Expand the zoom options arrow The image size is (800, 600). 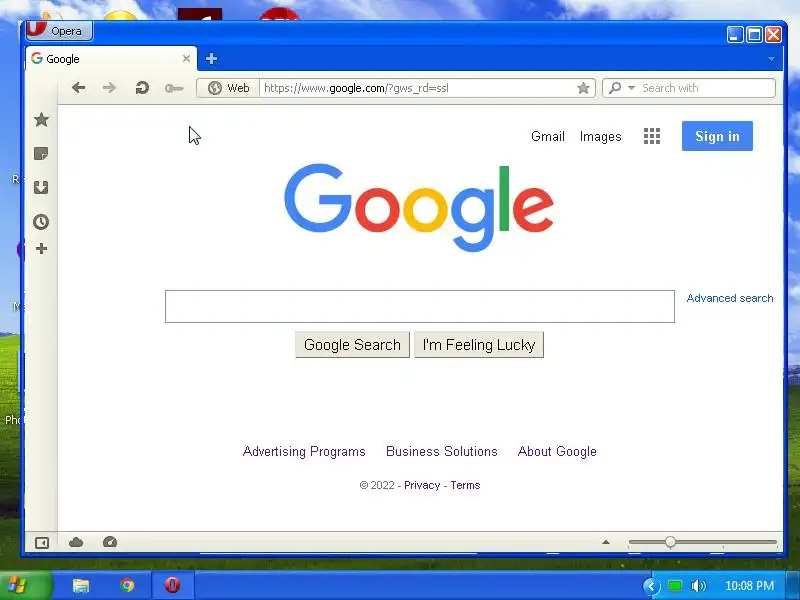tap(606, 542)
